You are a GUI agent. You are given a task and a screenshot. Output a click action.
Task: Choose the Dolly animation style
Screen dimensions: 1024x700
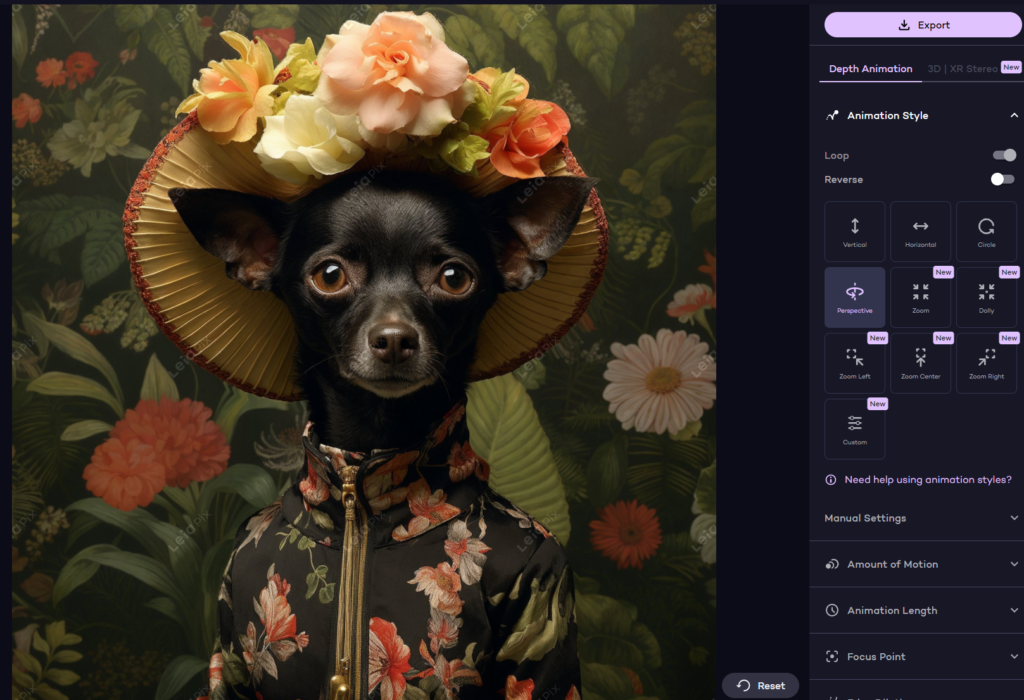pos(986,297)
